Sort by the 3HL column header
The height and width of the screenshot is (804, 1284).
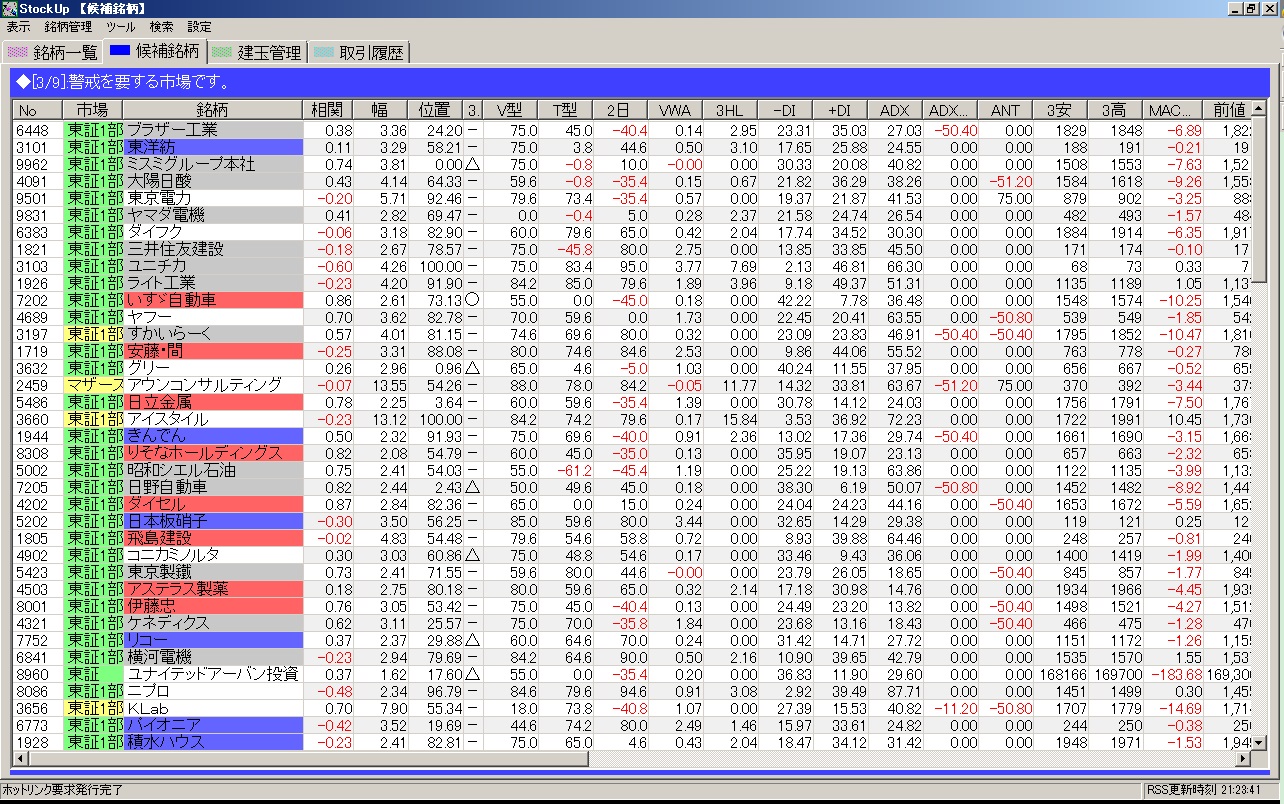(730, 110)
